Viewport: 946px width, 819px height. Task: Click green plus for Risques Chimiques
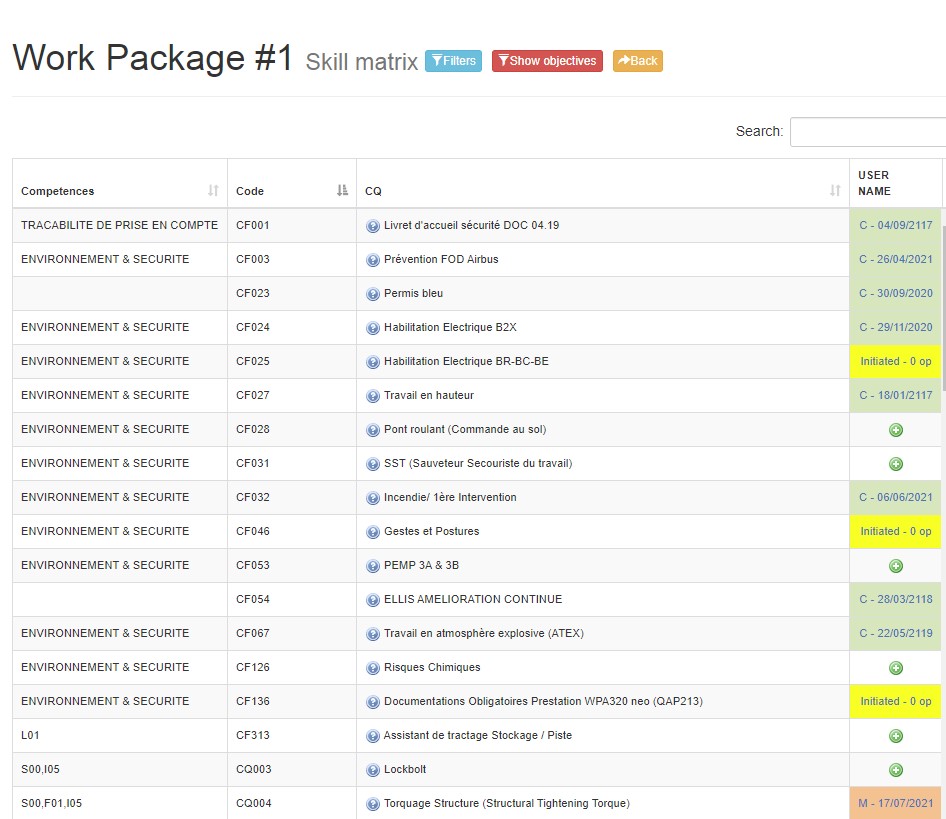click(x=896, y=668)
